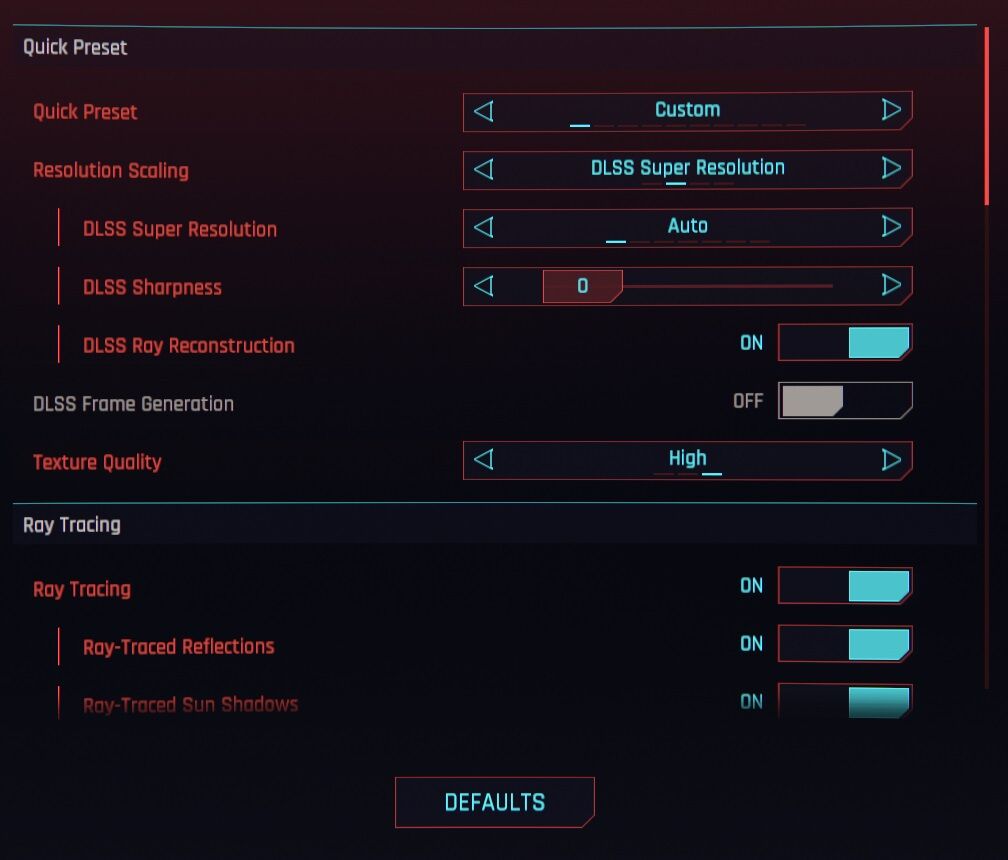Decrease DLSS Sharpness with left arrow
This screenshot has width=1008, height=860.
484,286
